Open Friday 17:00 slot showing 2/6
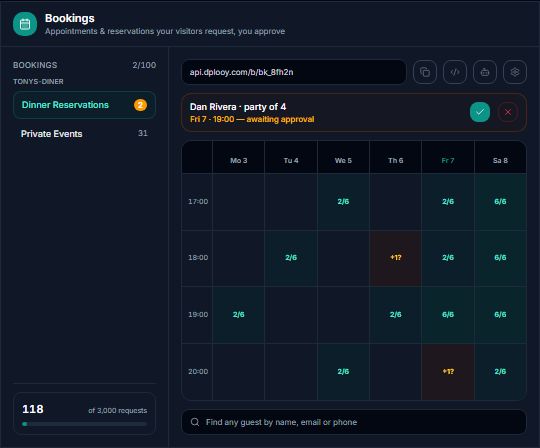540x448 pixels. tap(448, 202)
